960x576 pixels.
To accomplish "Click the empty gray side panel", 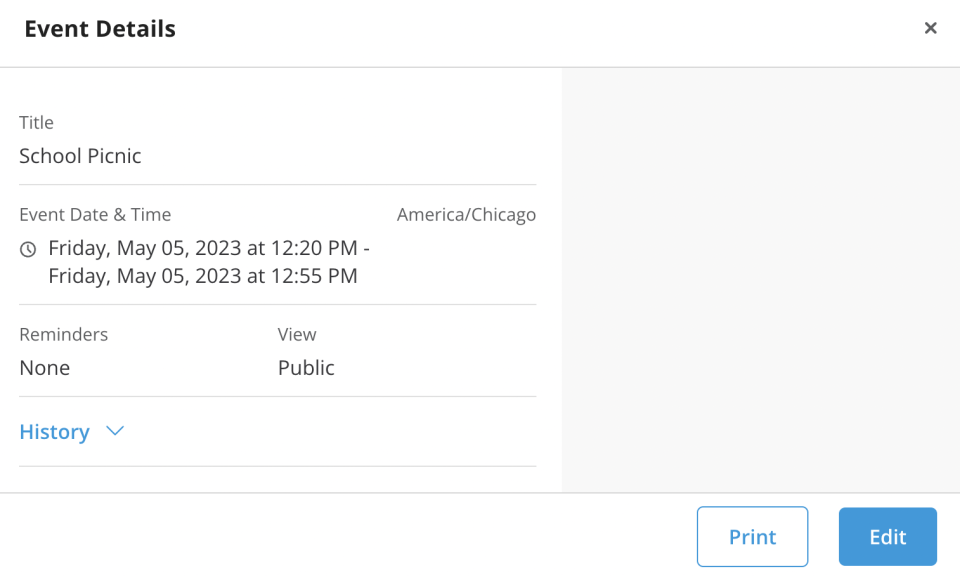I will [x=761, y=280].
